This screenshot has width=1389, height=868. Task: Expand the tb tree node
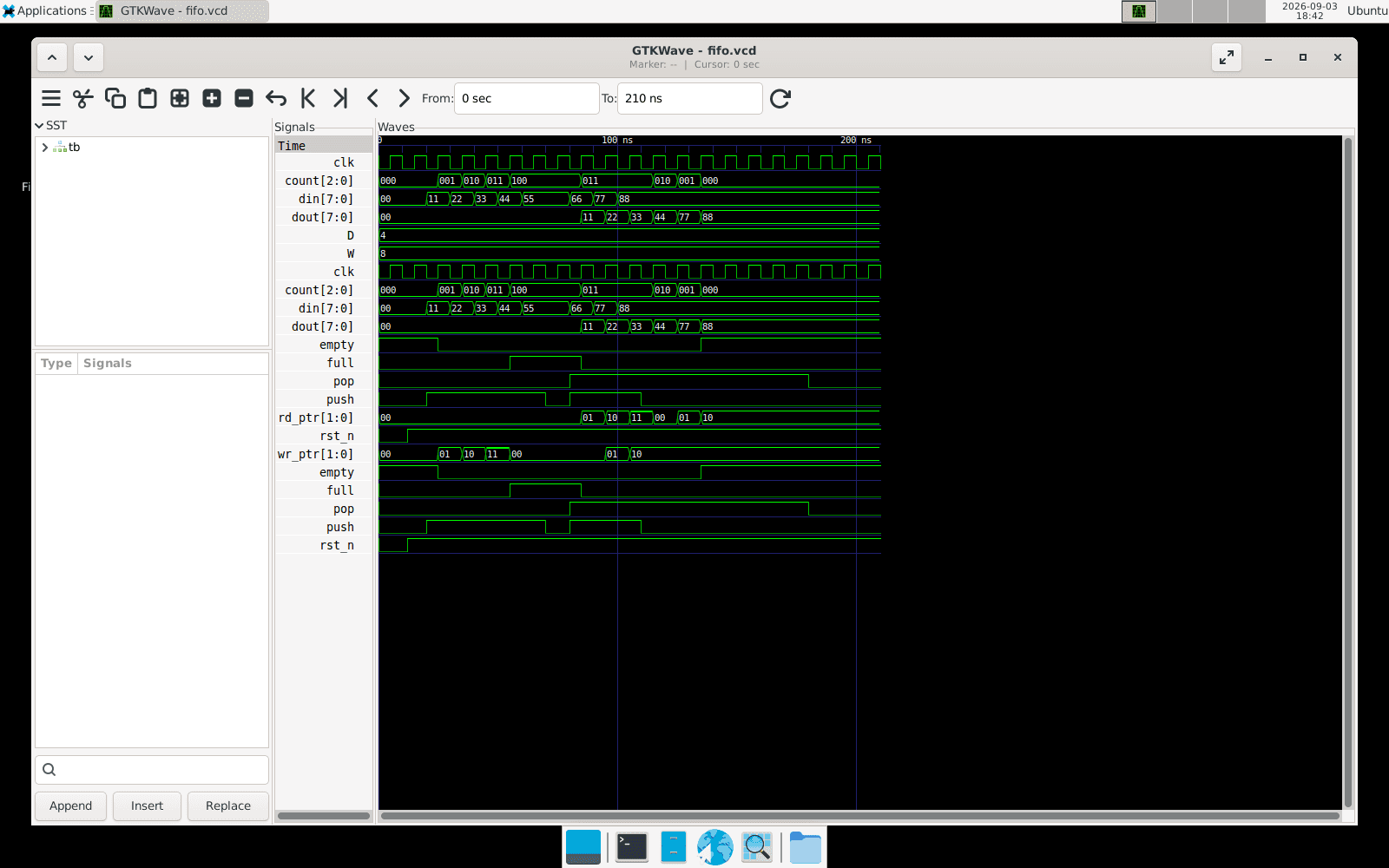coord(45,148)
